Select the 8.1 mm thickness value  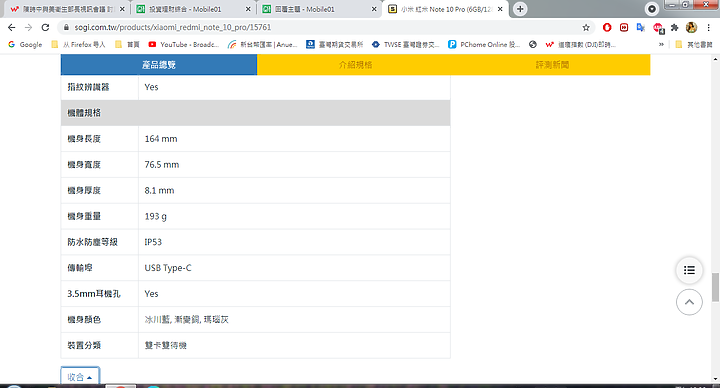(159, 190)
